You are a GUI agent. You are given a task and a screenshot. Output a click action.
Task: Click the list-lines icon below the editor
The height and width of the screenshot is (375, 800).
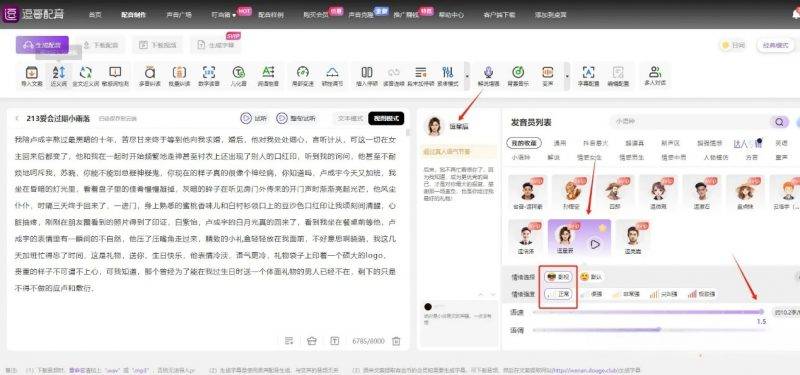[x=289, y=340]
